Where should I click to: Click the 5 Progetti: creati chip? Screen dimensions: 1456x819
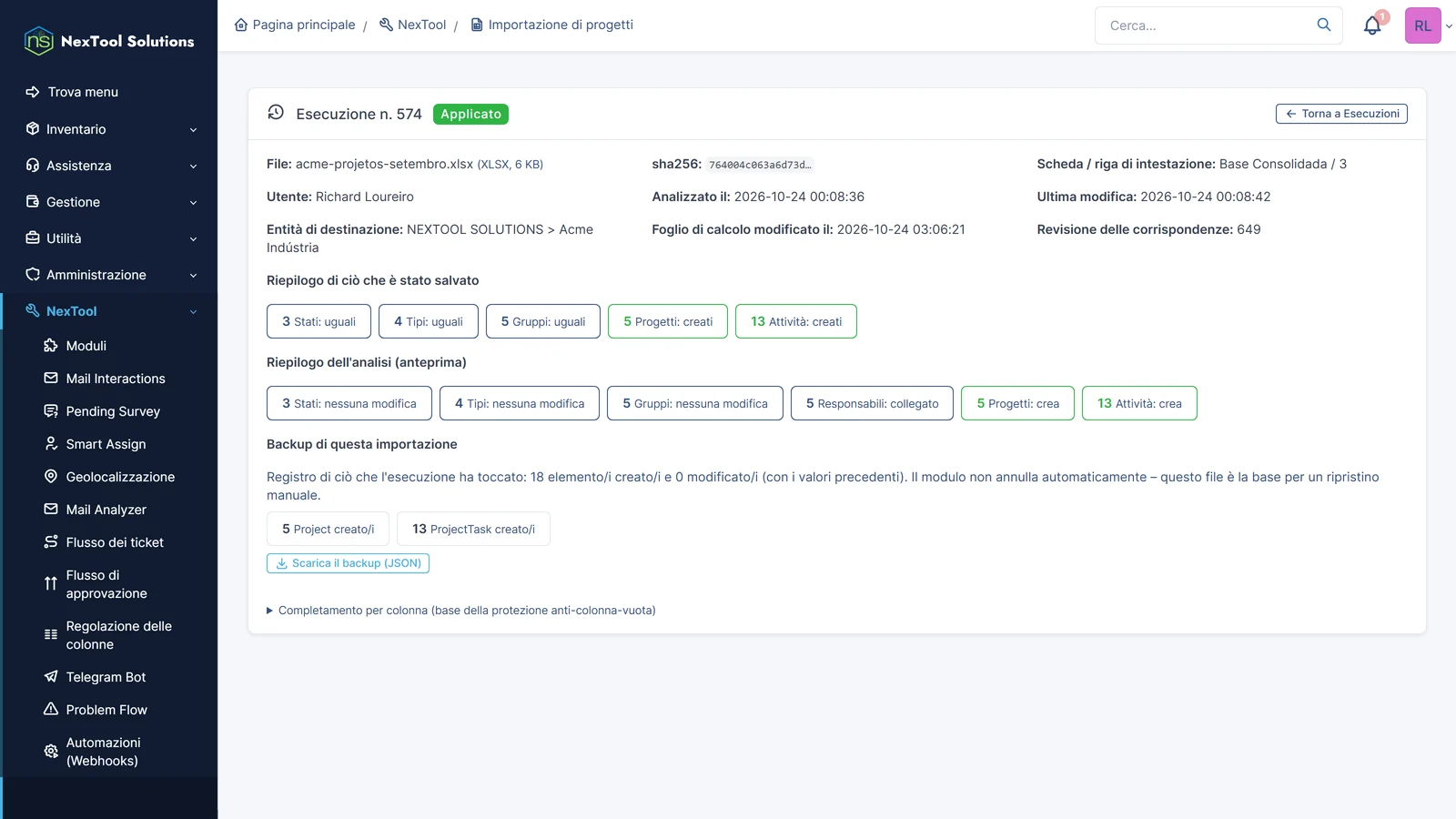point(668,321)
